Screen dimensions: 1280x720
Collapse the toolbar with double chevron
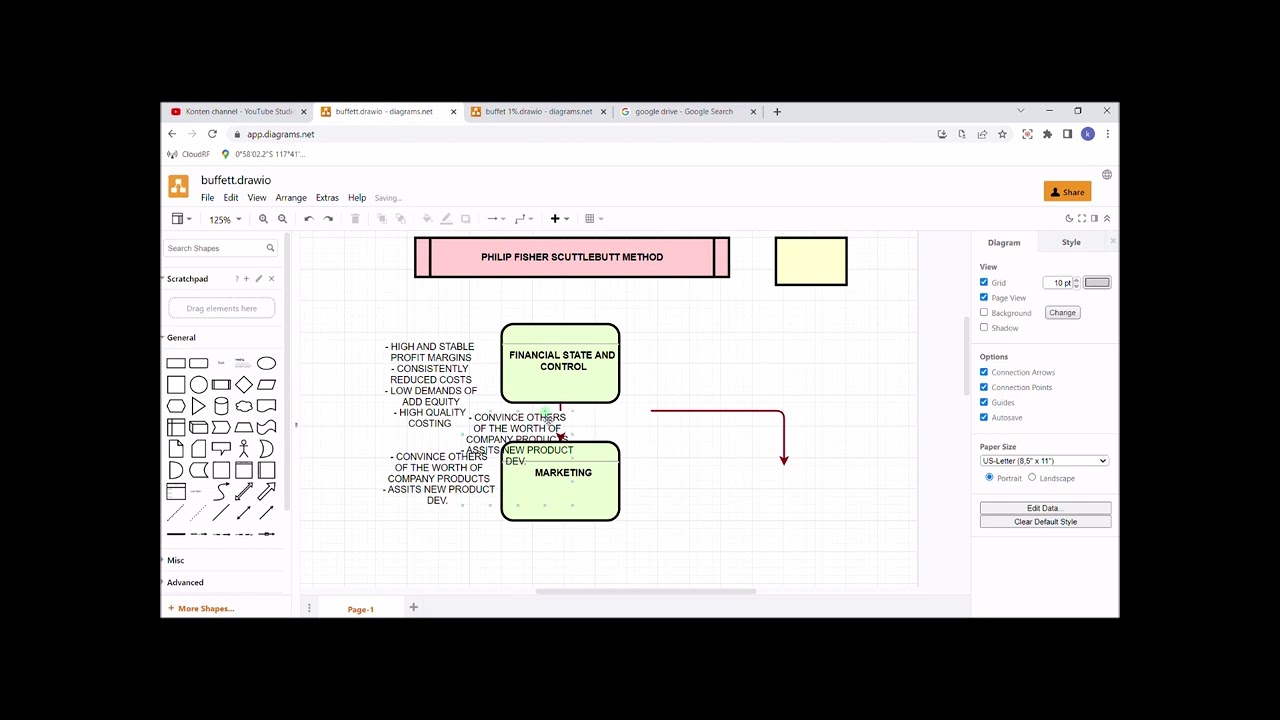pos(1106,218)
